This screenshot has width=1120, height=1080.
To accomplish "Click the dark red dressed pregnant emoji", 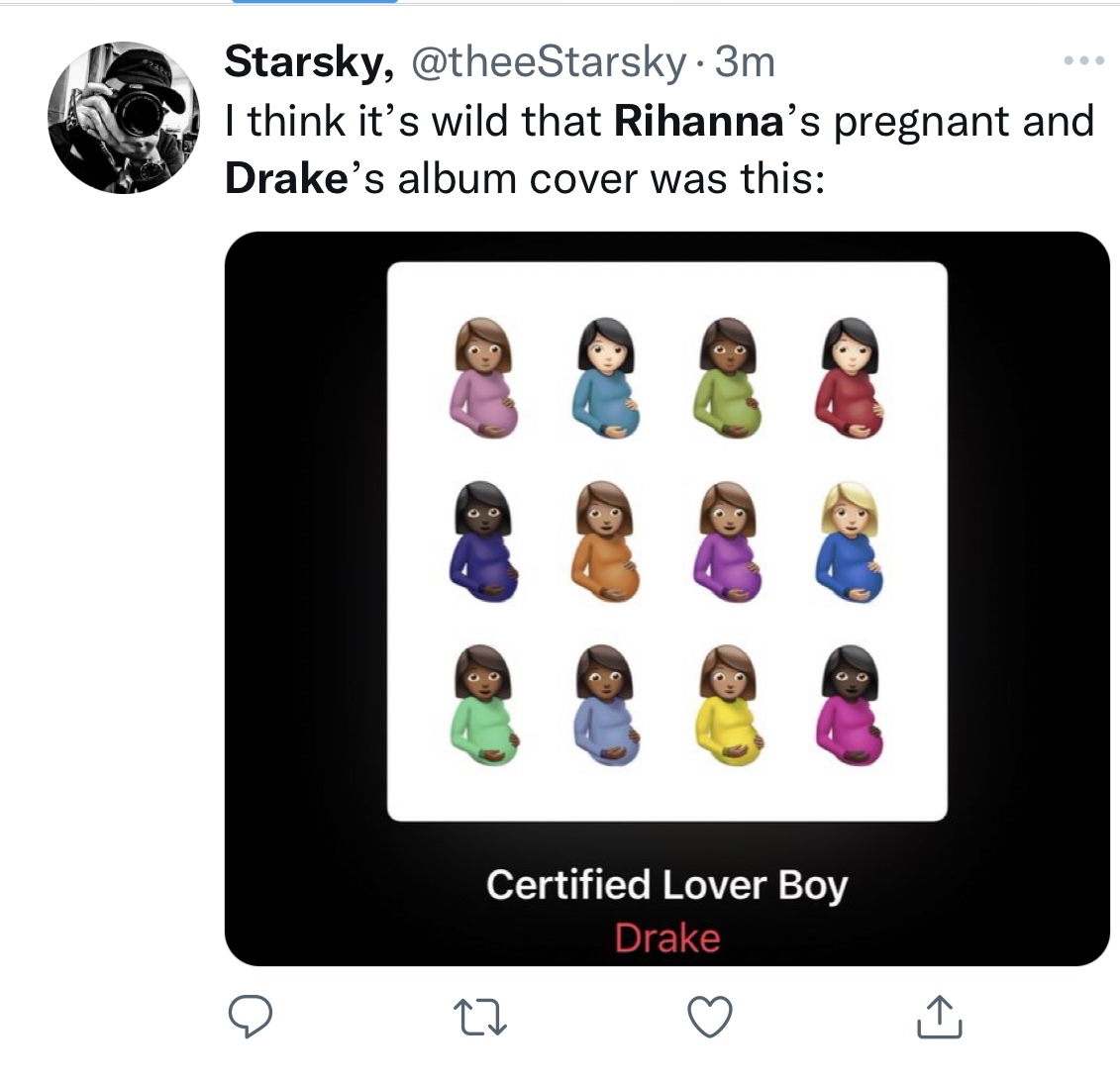I will (x=852, y=380).
